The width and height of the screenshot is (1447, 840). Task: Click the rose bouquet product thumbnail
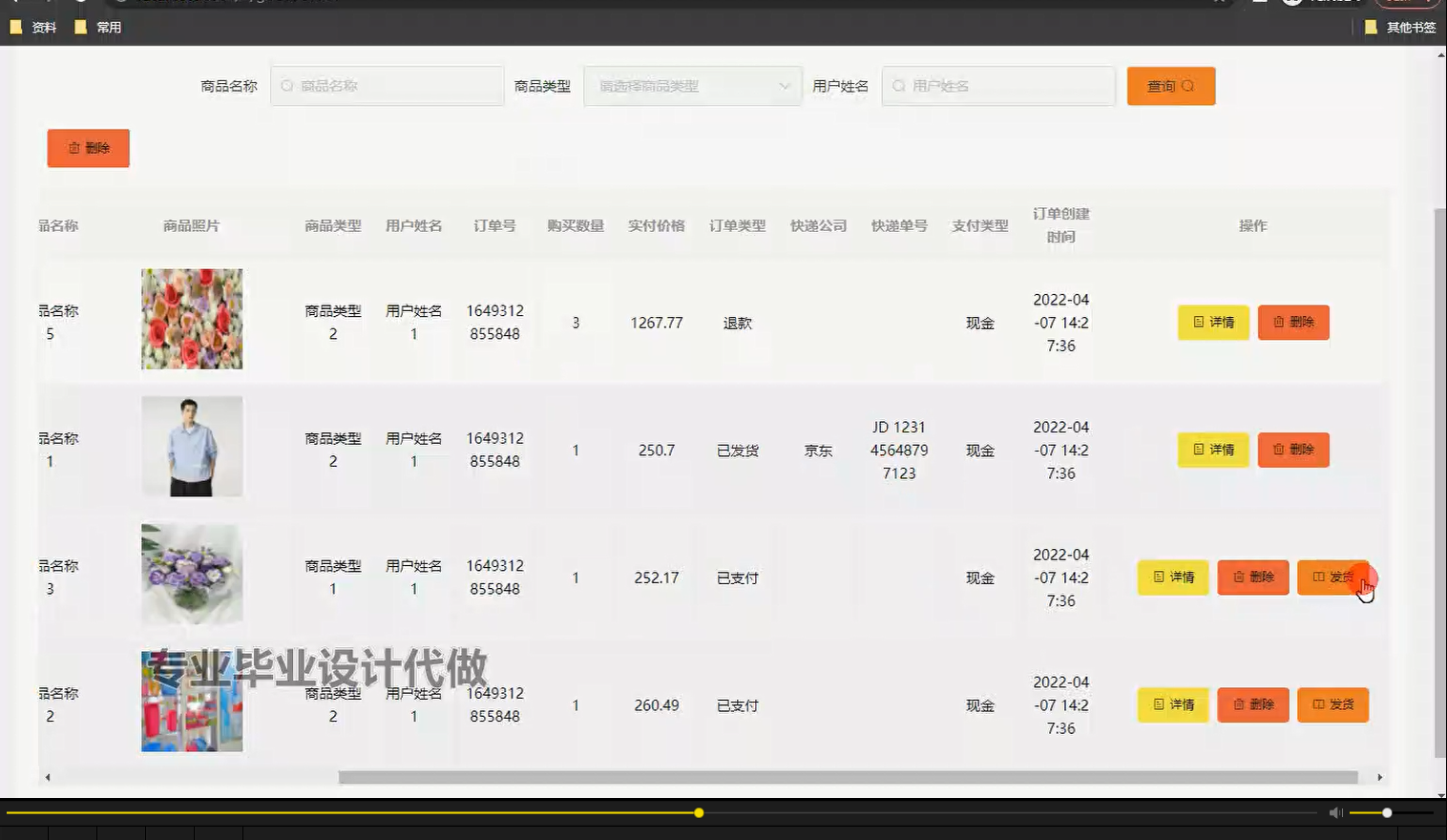191,318
